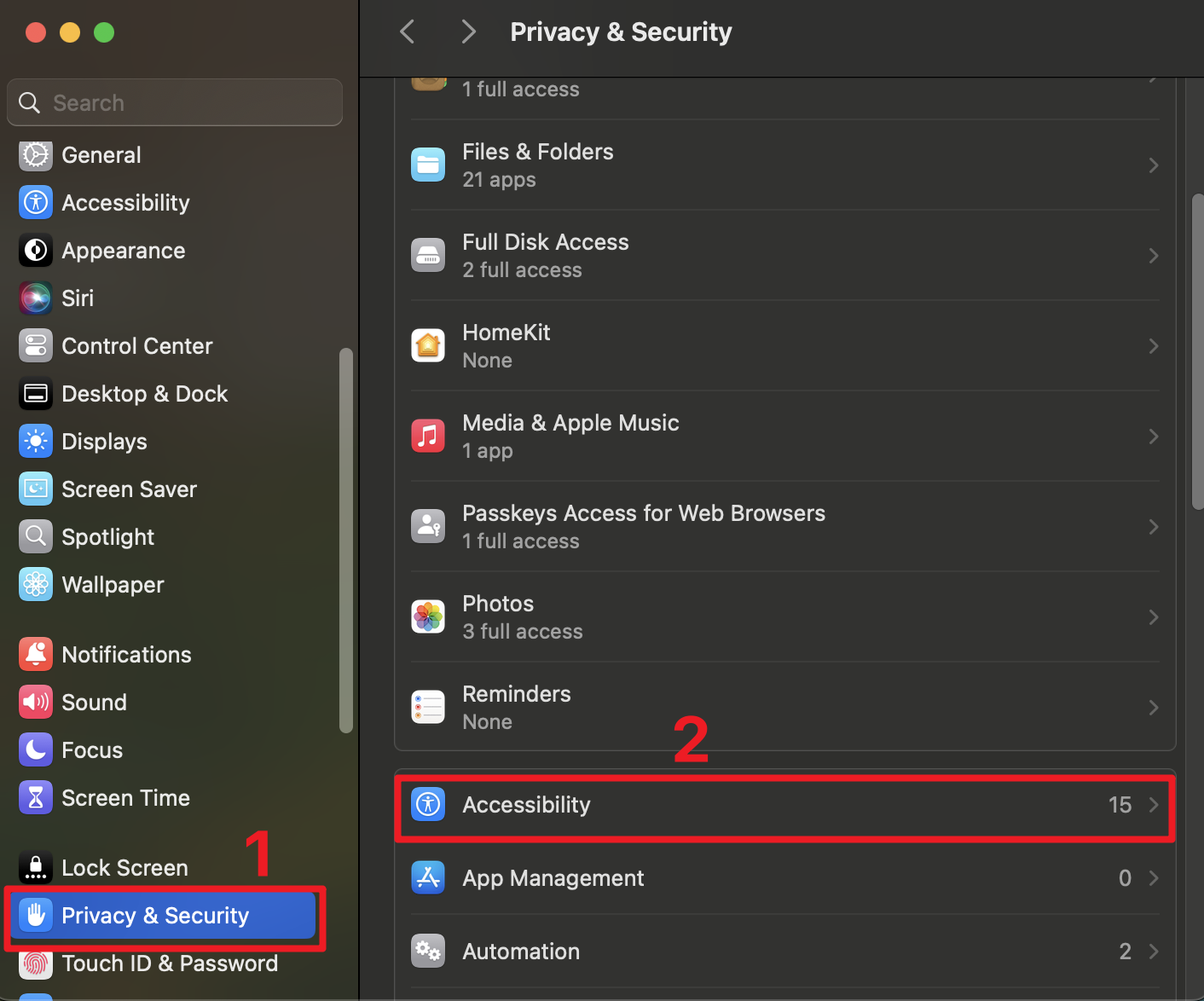Open the Displays icon in the sidebar
Image resolution: width=1204 pixels, height=1001 pixels.
tap(36, 442)
